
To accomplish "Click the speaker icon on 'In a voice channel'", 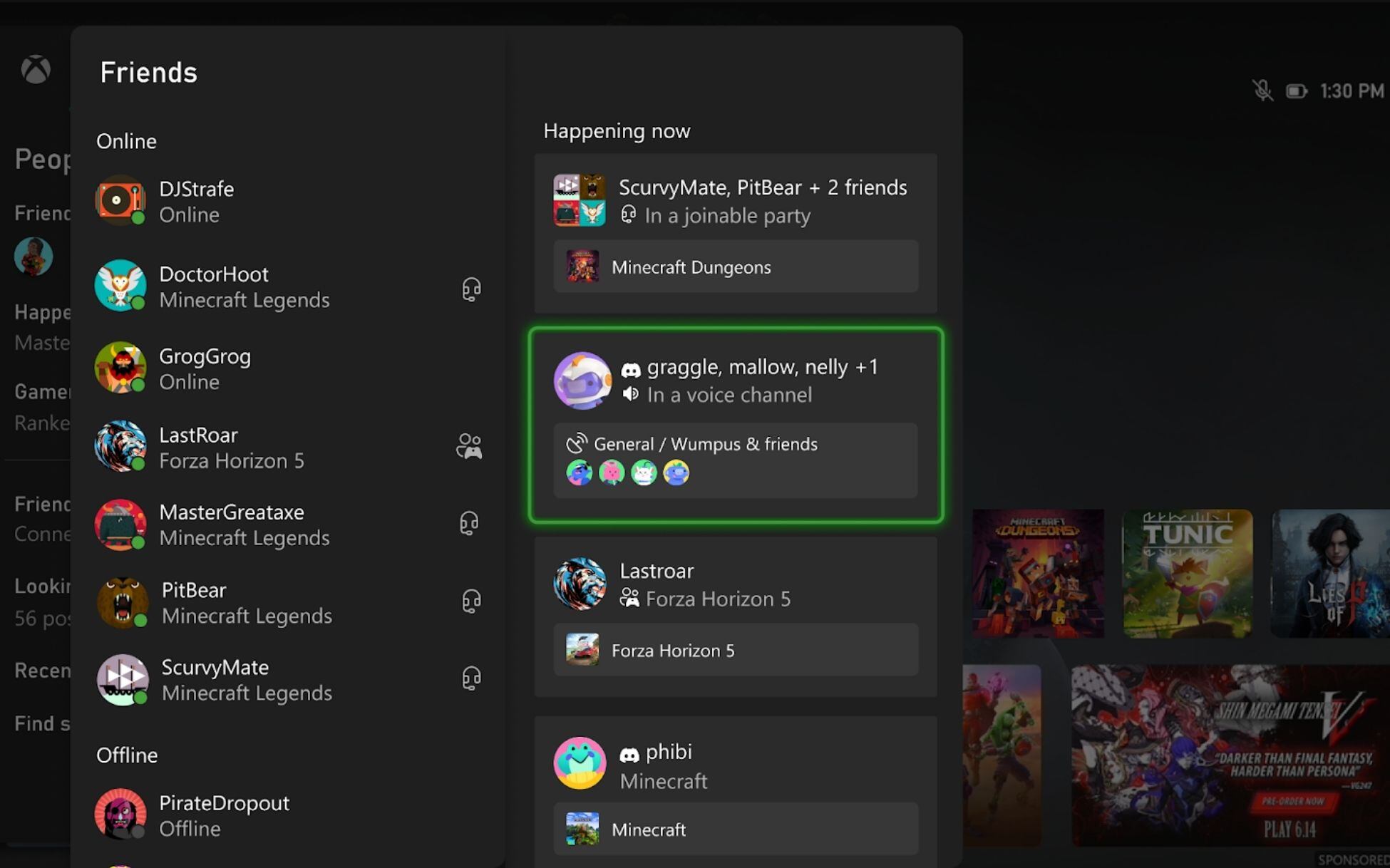I will tap(630, 395).
